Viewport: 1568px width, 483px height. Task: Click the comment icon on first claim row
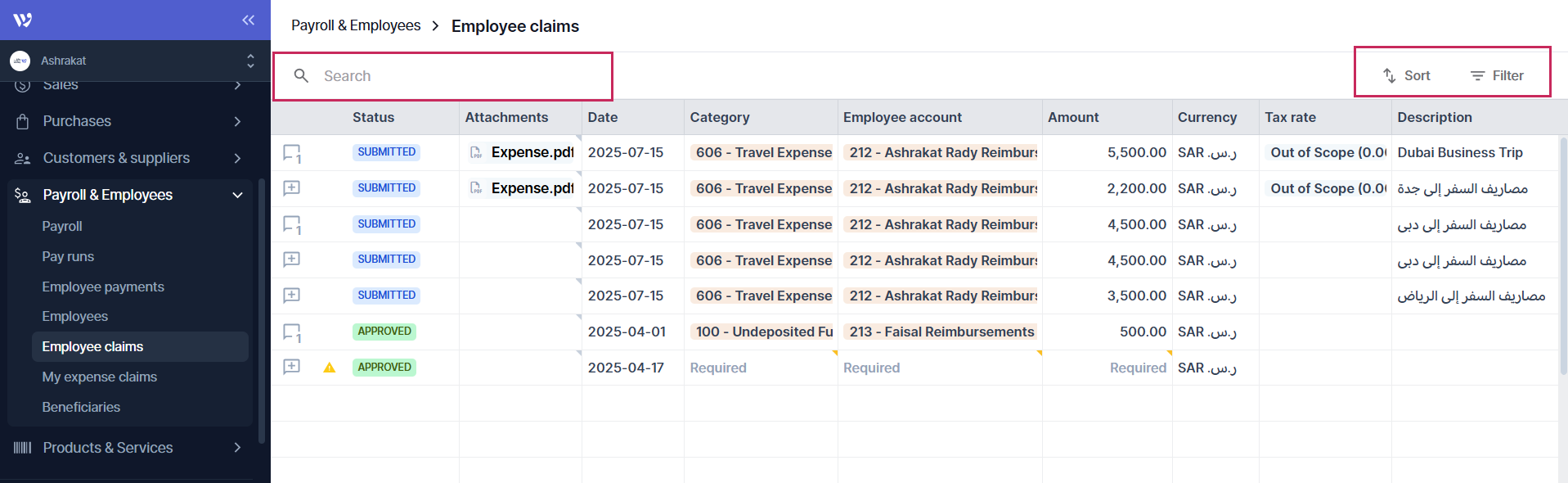pyautogui.click(x=291, y=153)
